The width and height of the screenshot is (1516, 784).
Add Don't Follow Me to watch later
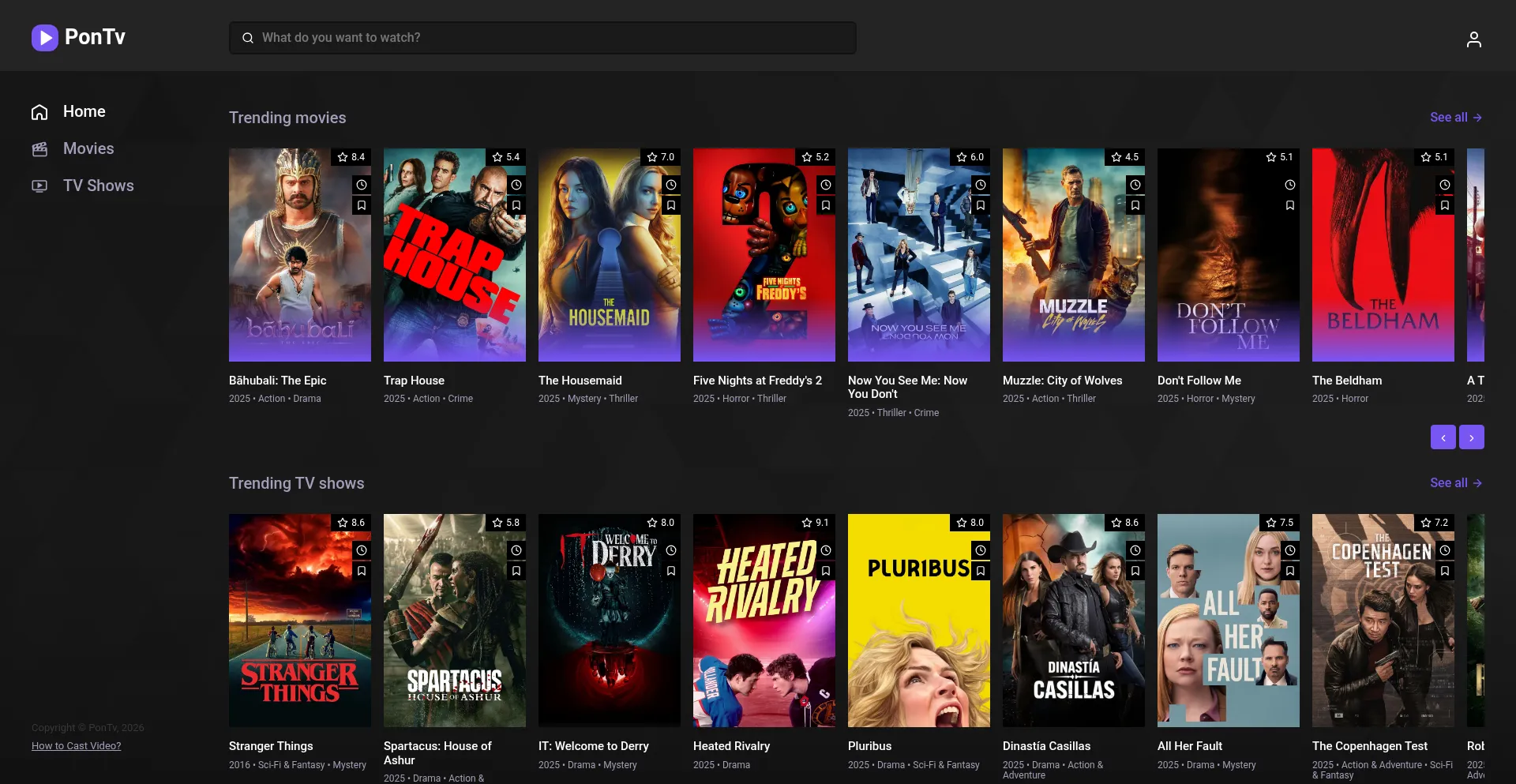pyautogui.click(x=1290, y=185)
